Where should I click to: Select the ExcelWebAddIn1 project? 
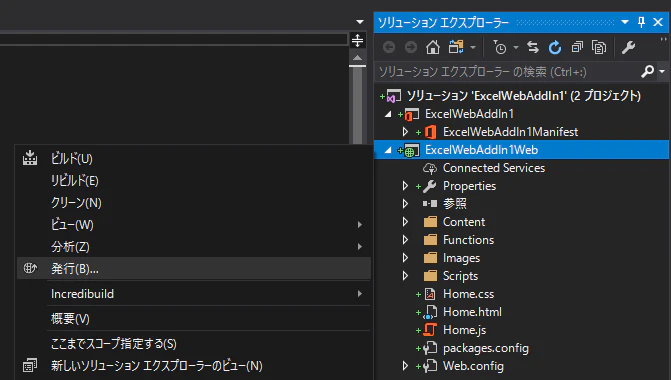pyautogui.click(x=469, y=114)
